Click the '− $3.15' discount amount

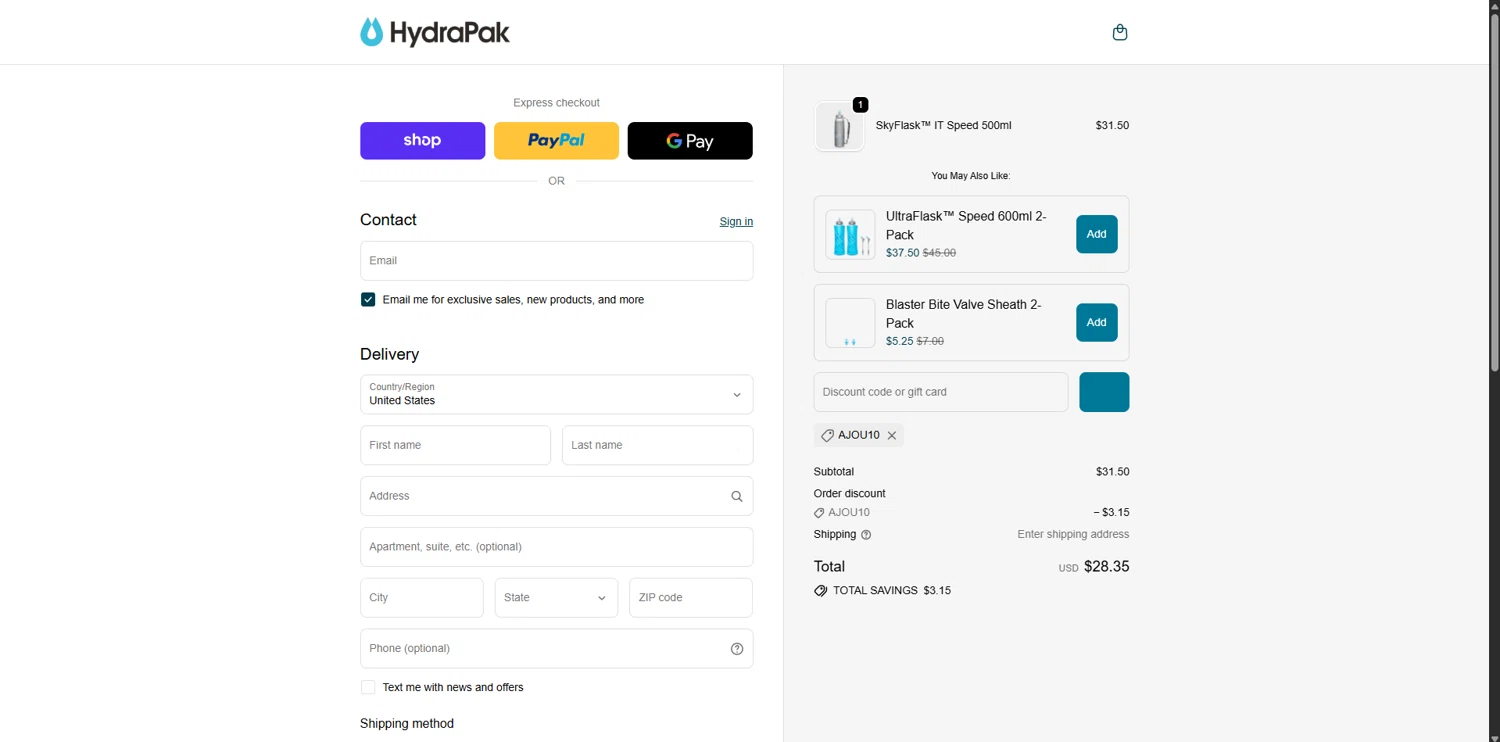pos(1111,513)
